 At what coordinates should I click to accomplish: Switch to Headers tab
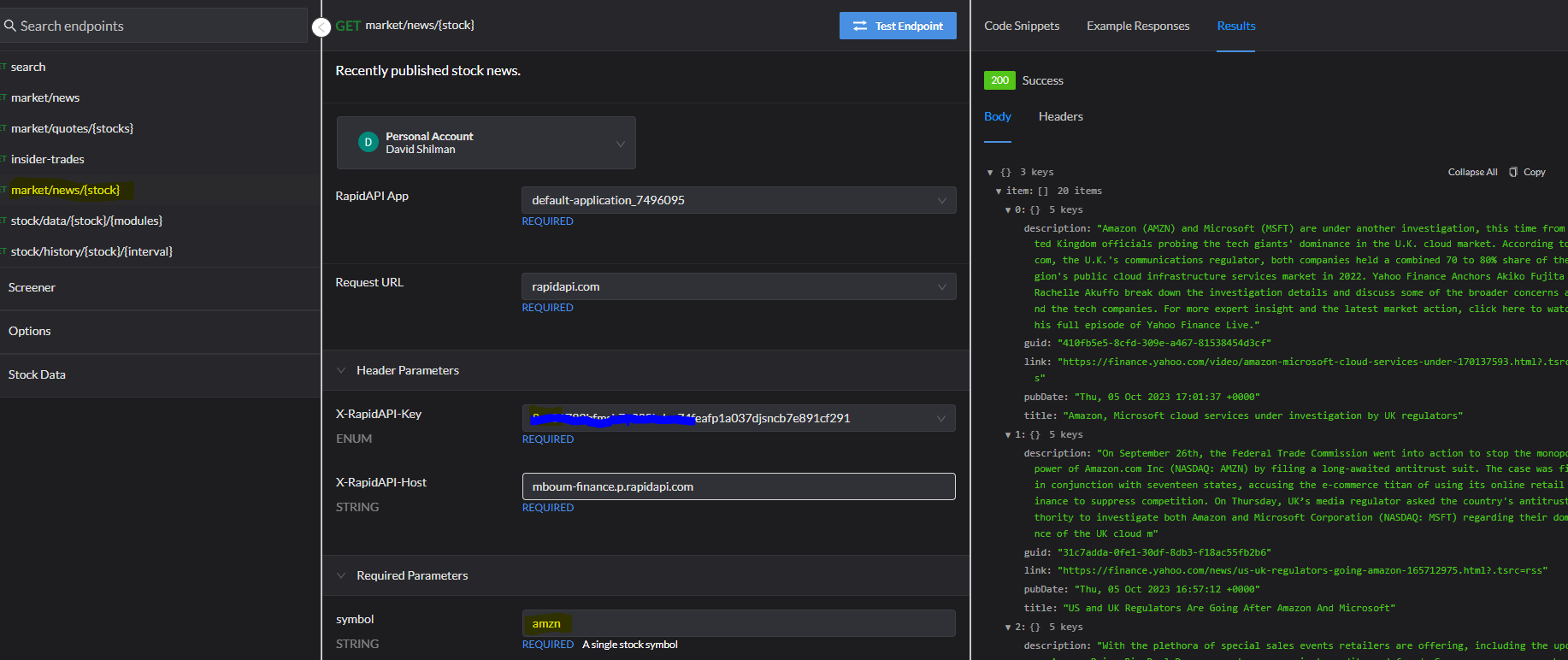(x=1061, y=116)
